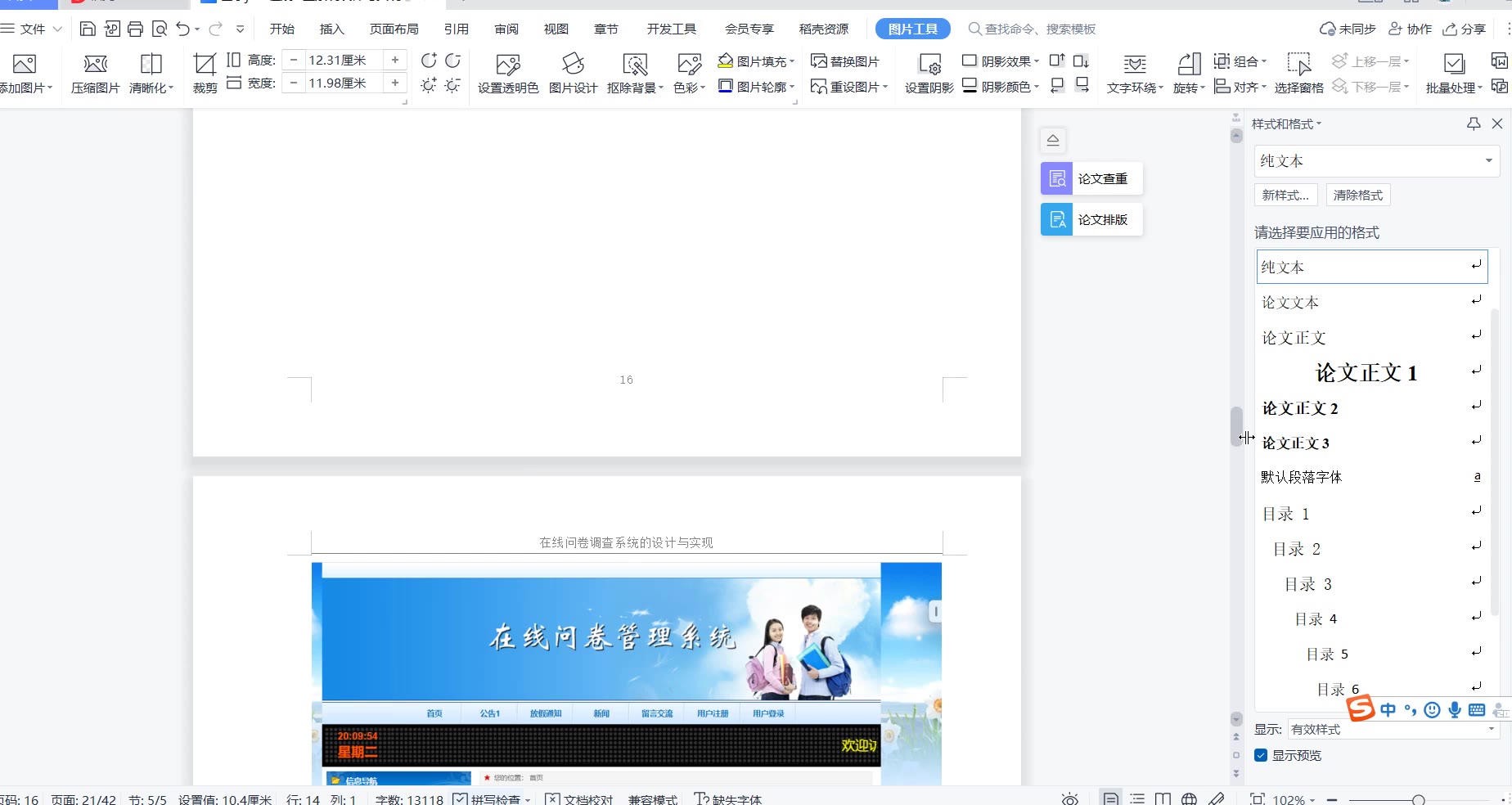Open the Selection Pane (选择窗格)
The image size is (1512, 805).
tap(1299, 74)
